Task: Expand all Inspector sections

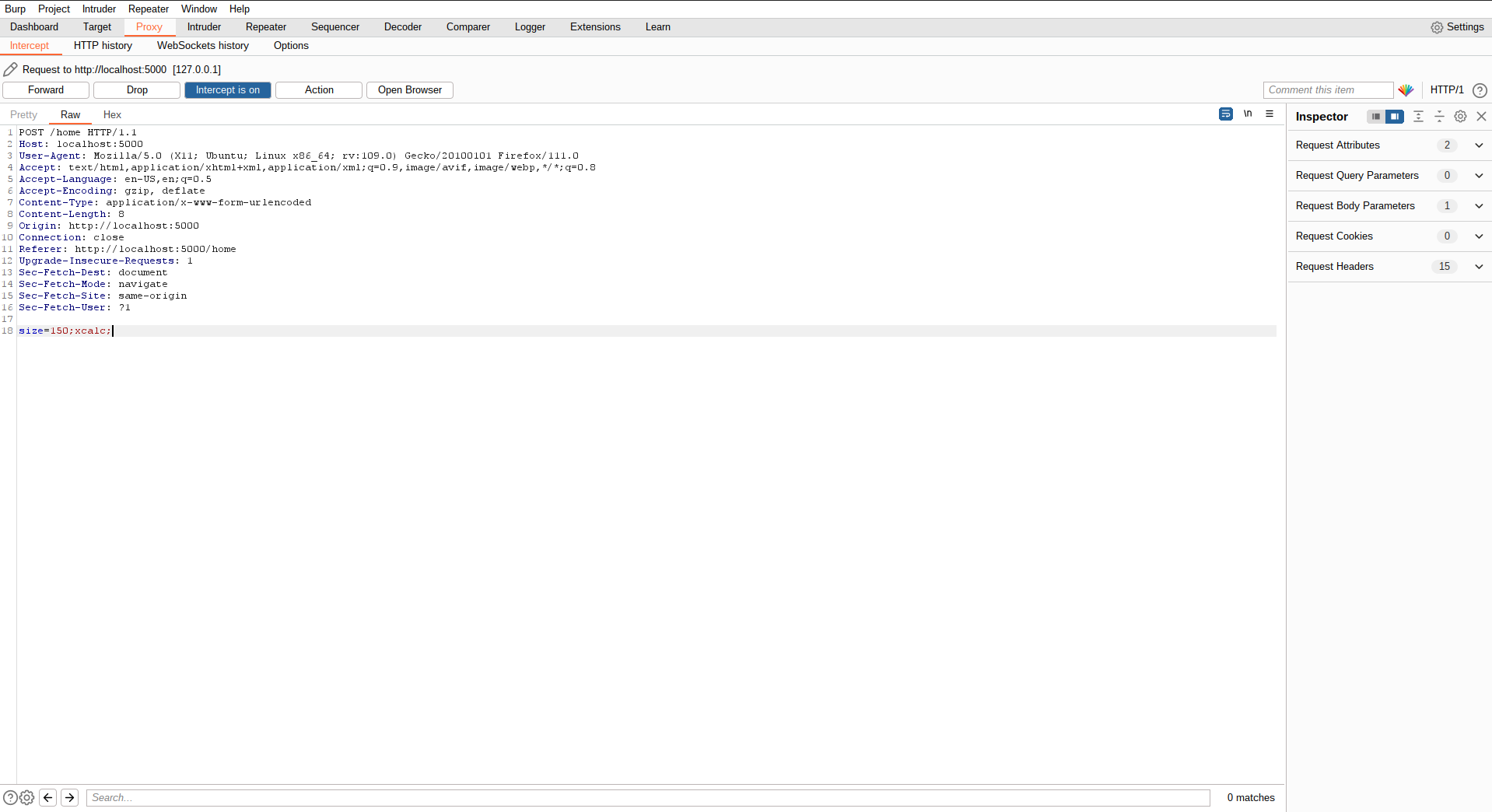Action: tap(1418, 117)
